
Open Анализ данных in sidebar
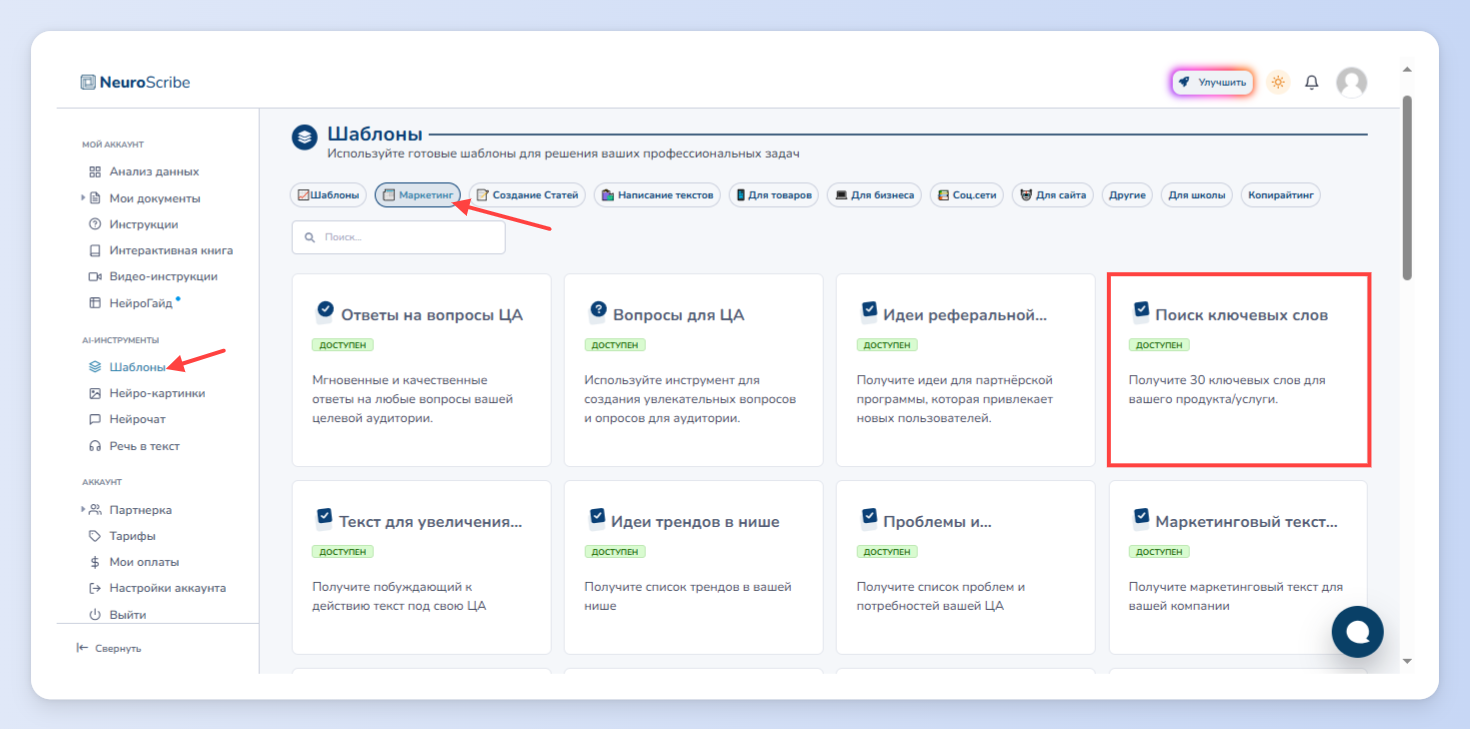click(154, 171)
